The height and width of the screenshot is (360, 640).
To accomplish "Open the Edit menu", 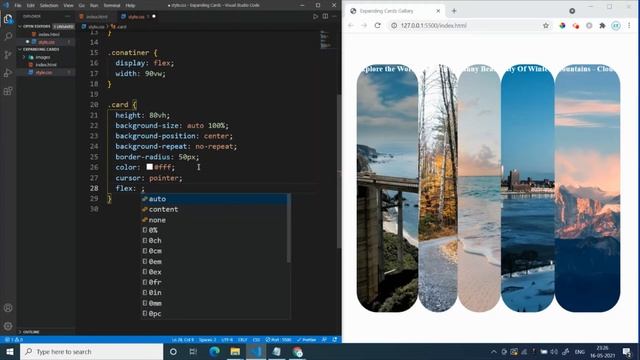I will [x=31, y=5].
